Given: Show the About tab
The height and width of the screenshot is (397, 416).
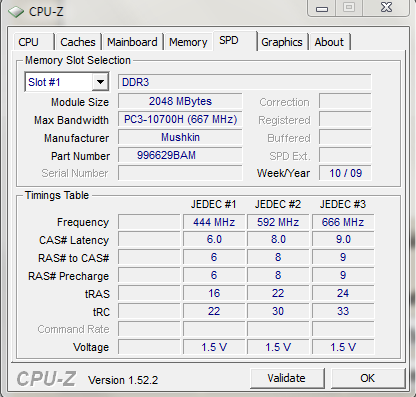Looking at the screenshot, I should (329, 42).
